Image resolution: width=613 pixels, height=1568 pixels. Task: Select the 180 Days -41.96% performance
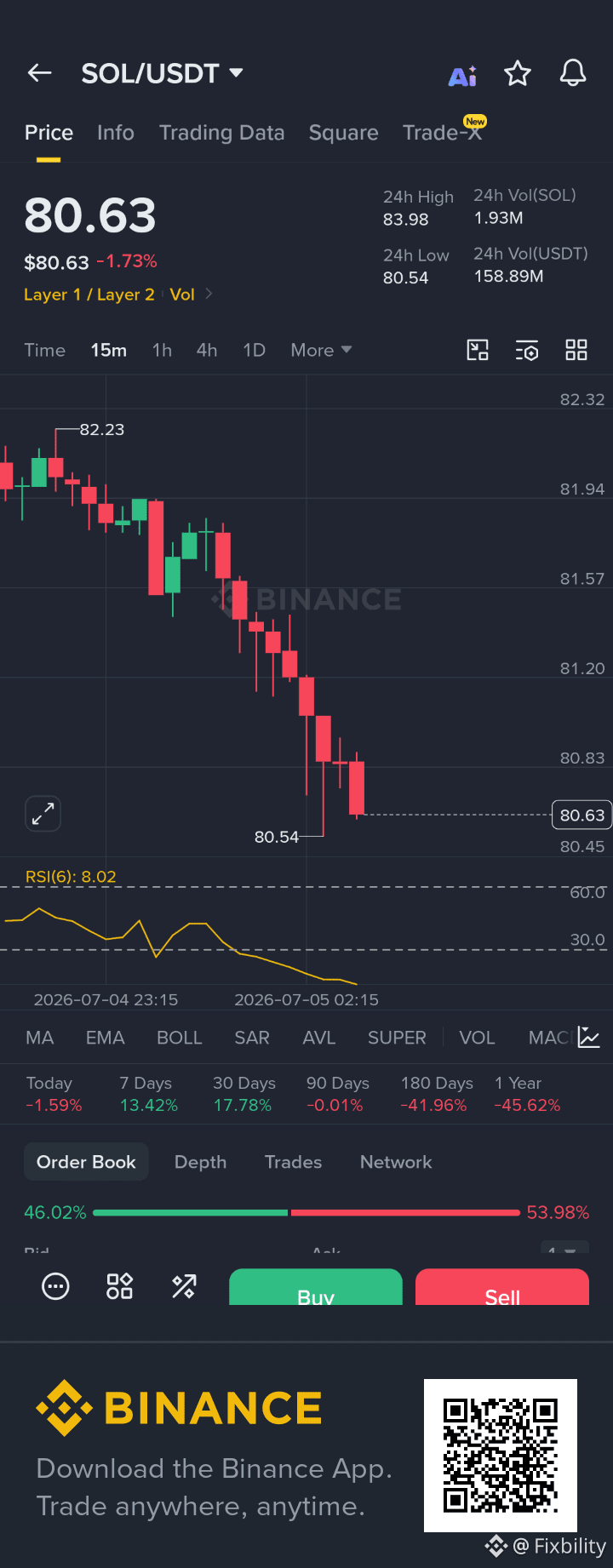coord(437,1094)
